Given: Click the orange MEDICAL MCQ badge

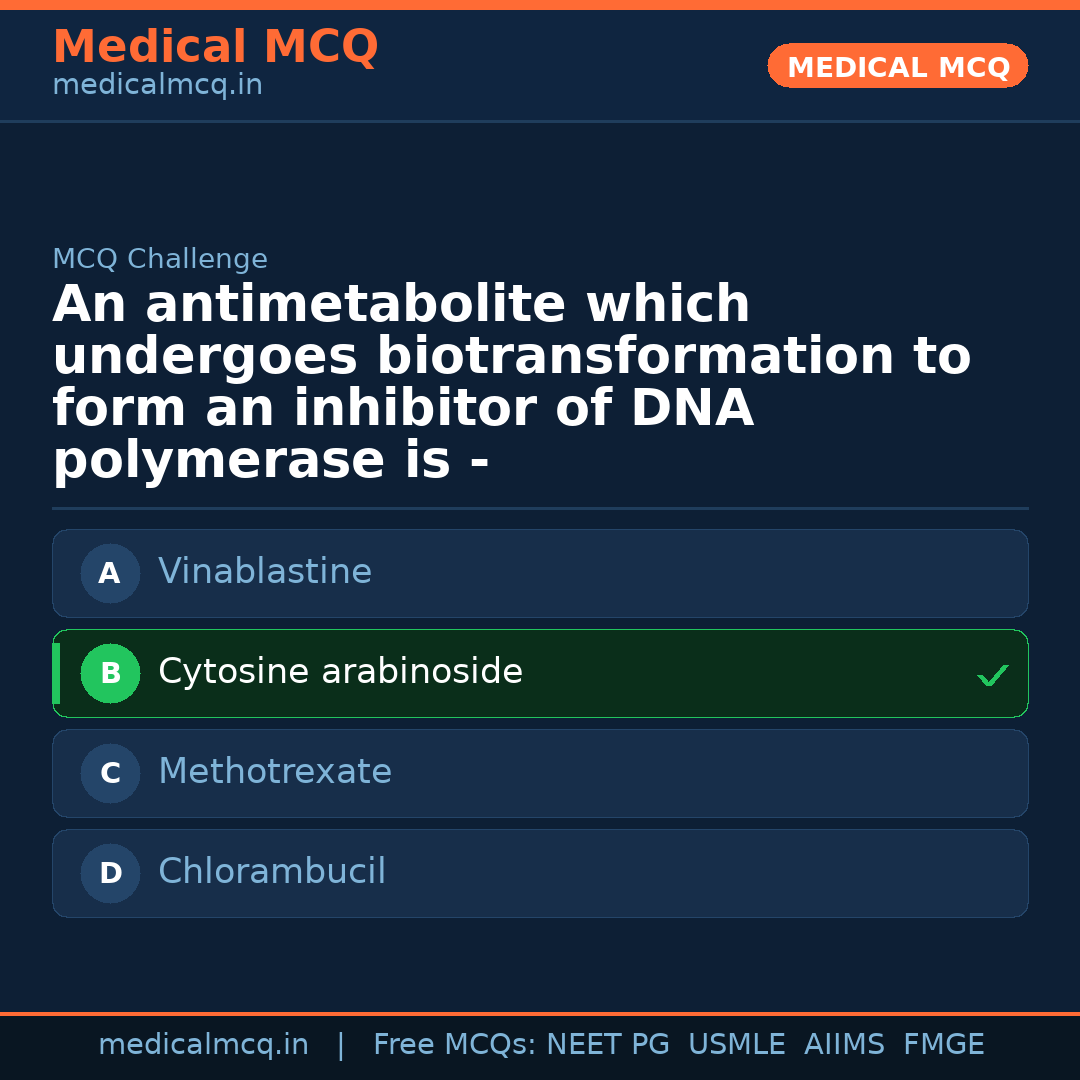Looking at the screenshot, I should click(898, 66).
